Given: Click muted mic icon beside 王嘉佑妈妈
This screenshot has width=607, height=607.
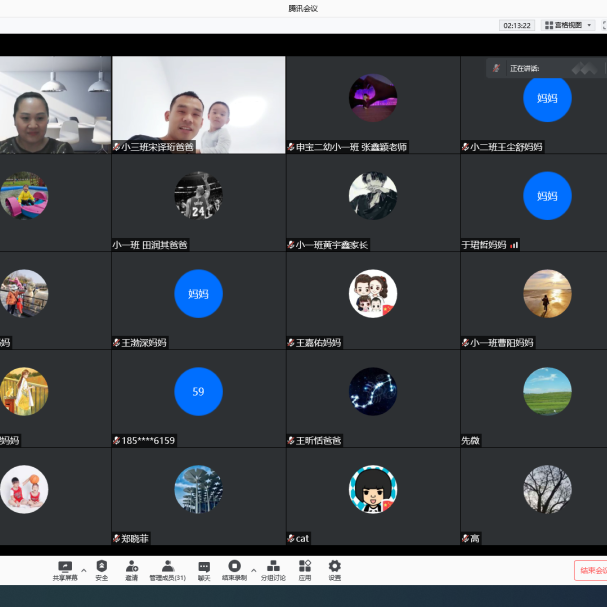Looking at the screenshot, I should point(291,343).
